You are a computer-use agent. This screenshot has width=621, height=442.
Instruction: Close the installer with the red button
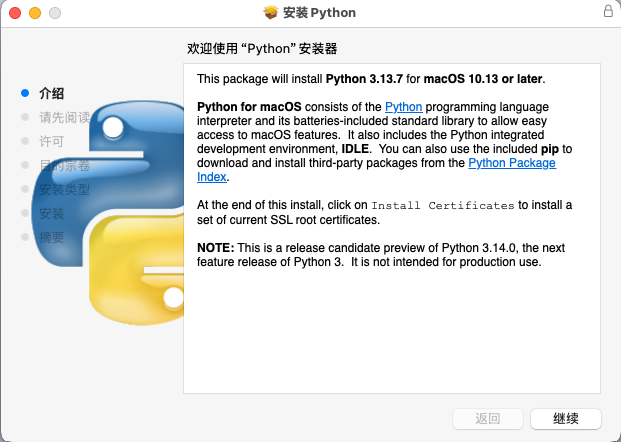pyautogui.click(x=15, y=13)
